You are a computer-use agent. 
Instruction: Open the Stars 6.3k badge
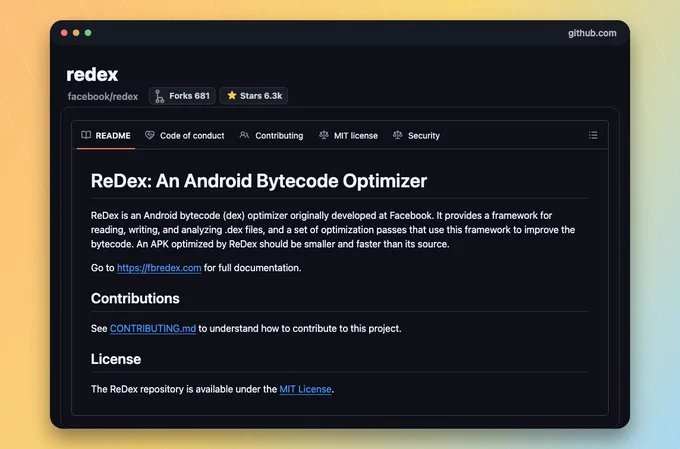click(254, 96)
